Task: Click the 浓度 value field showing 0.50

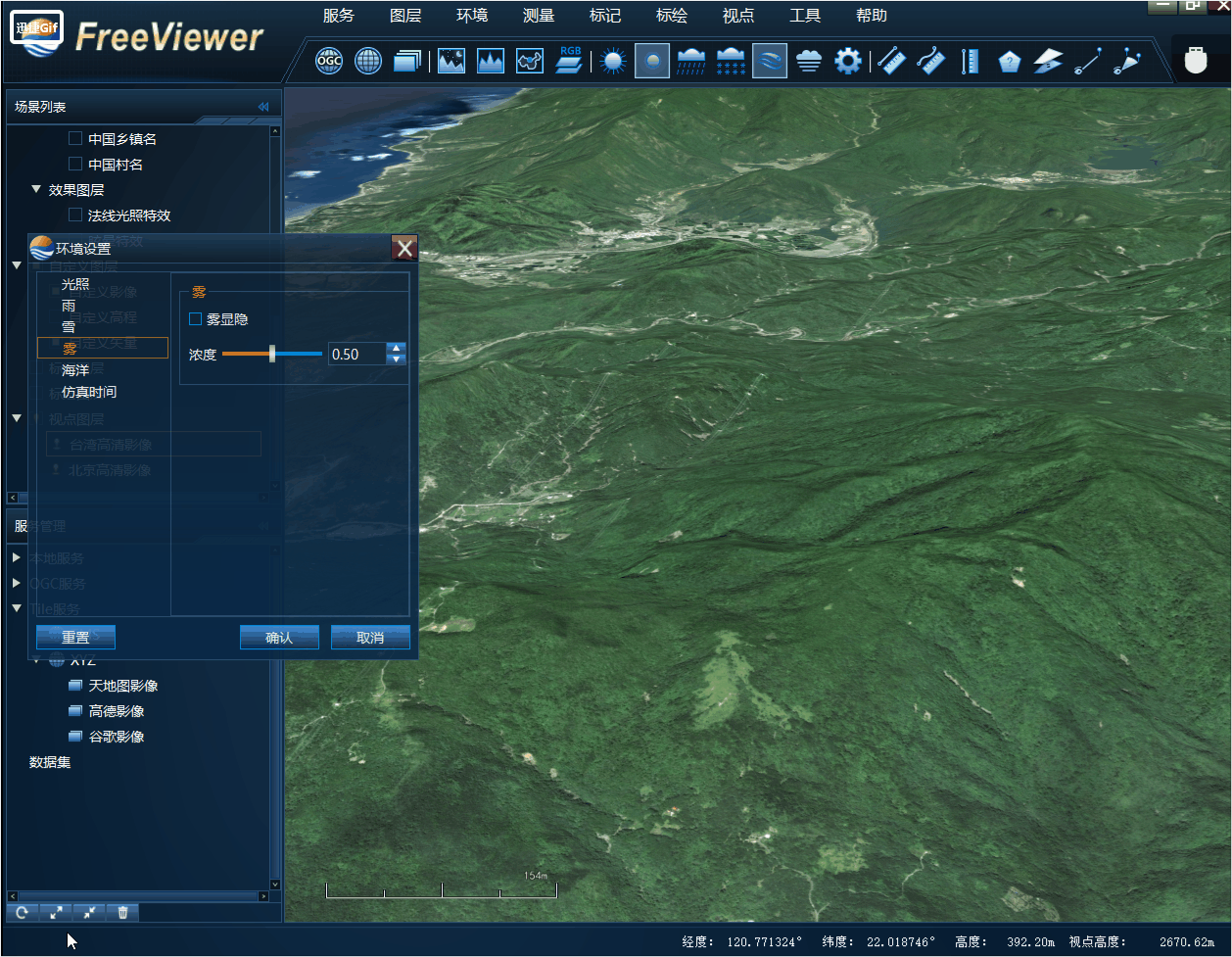Action: click(x=356, y=354)
